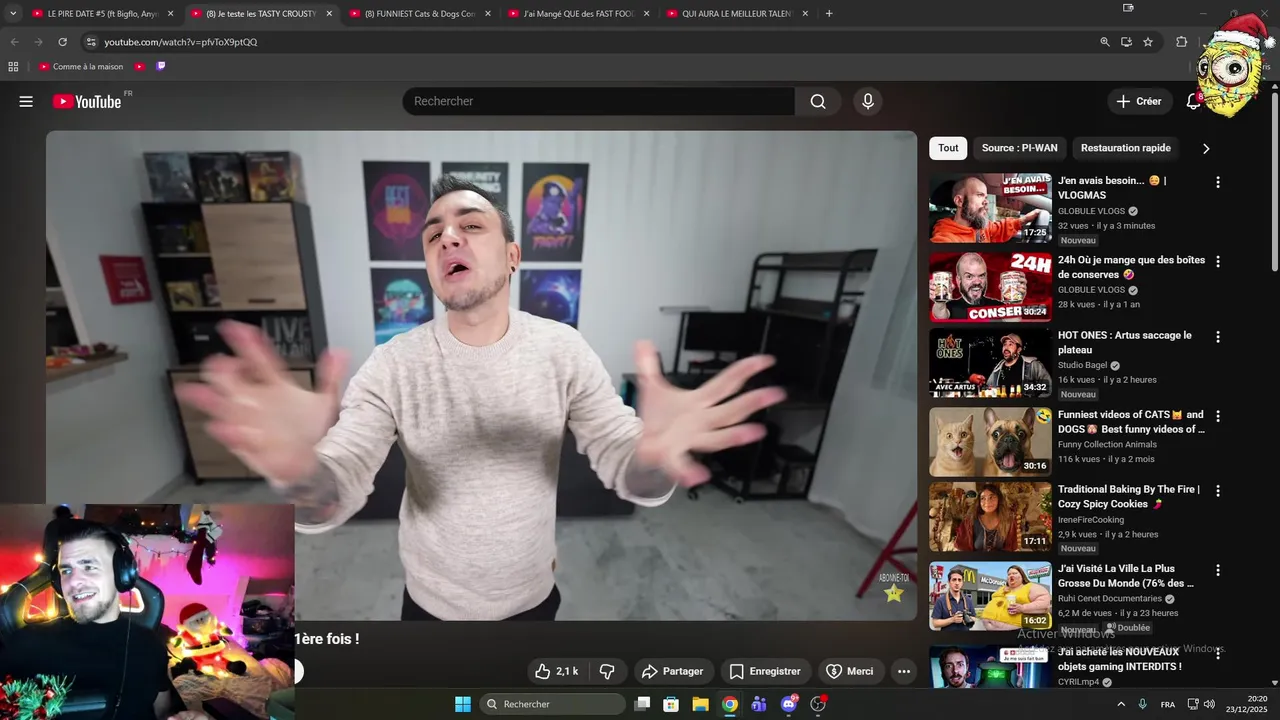Screen dimensions: 1280x720
Task: Open Chrome's zoom magnifier in address bar
Action: tap(1105, 42)
